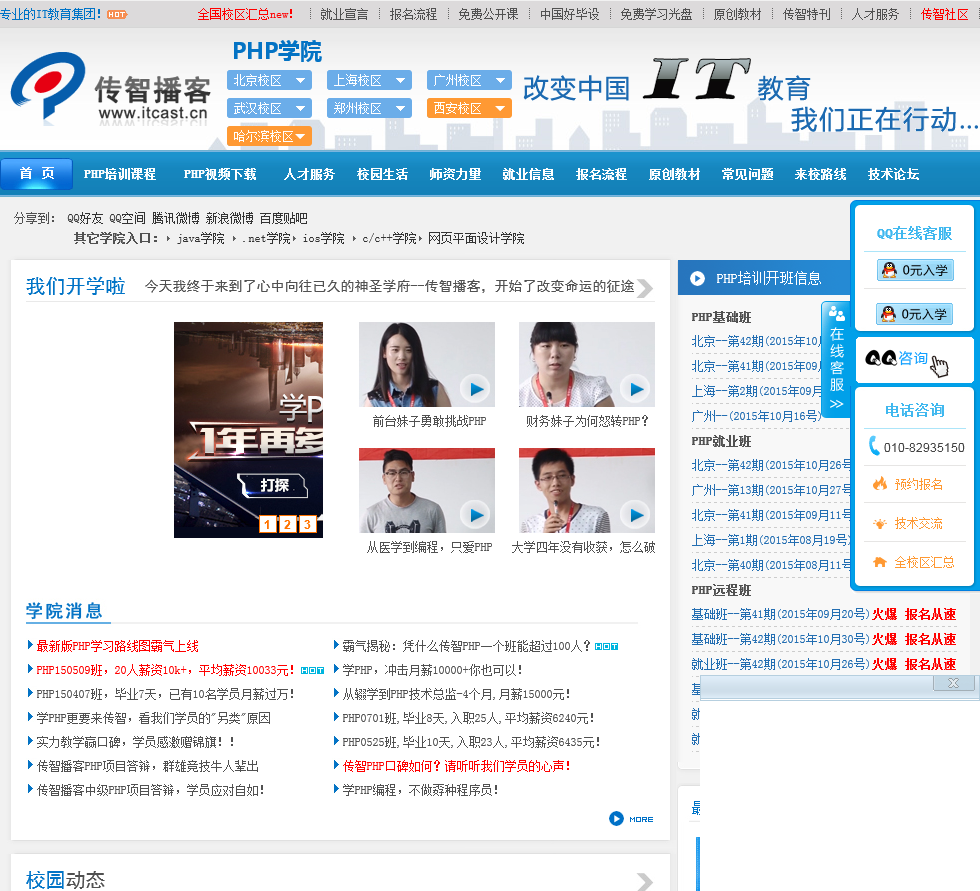Click the 原创教材 top link

click(738, 14)
